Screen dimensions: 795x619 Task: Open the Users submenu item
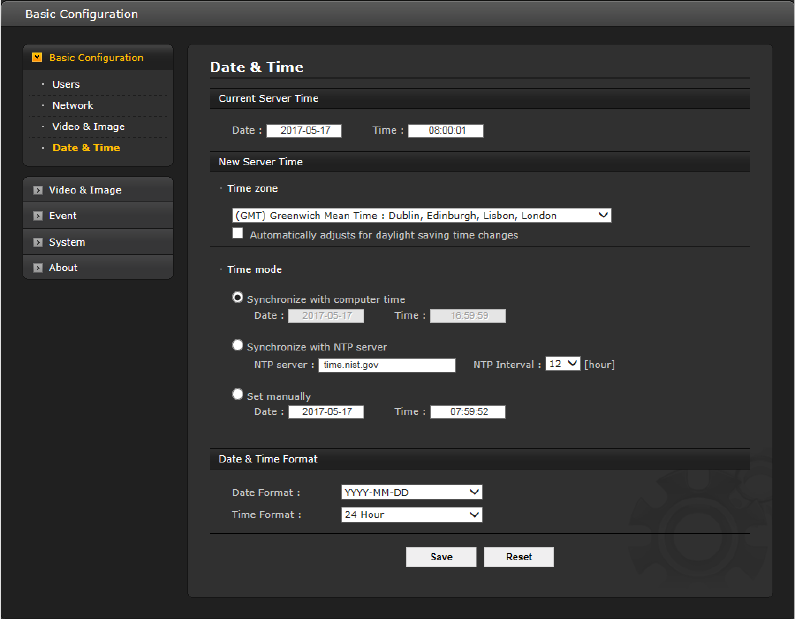66,84
